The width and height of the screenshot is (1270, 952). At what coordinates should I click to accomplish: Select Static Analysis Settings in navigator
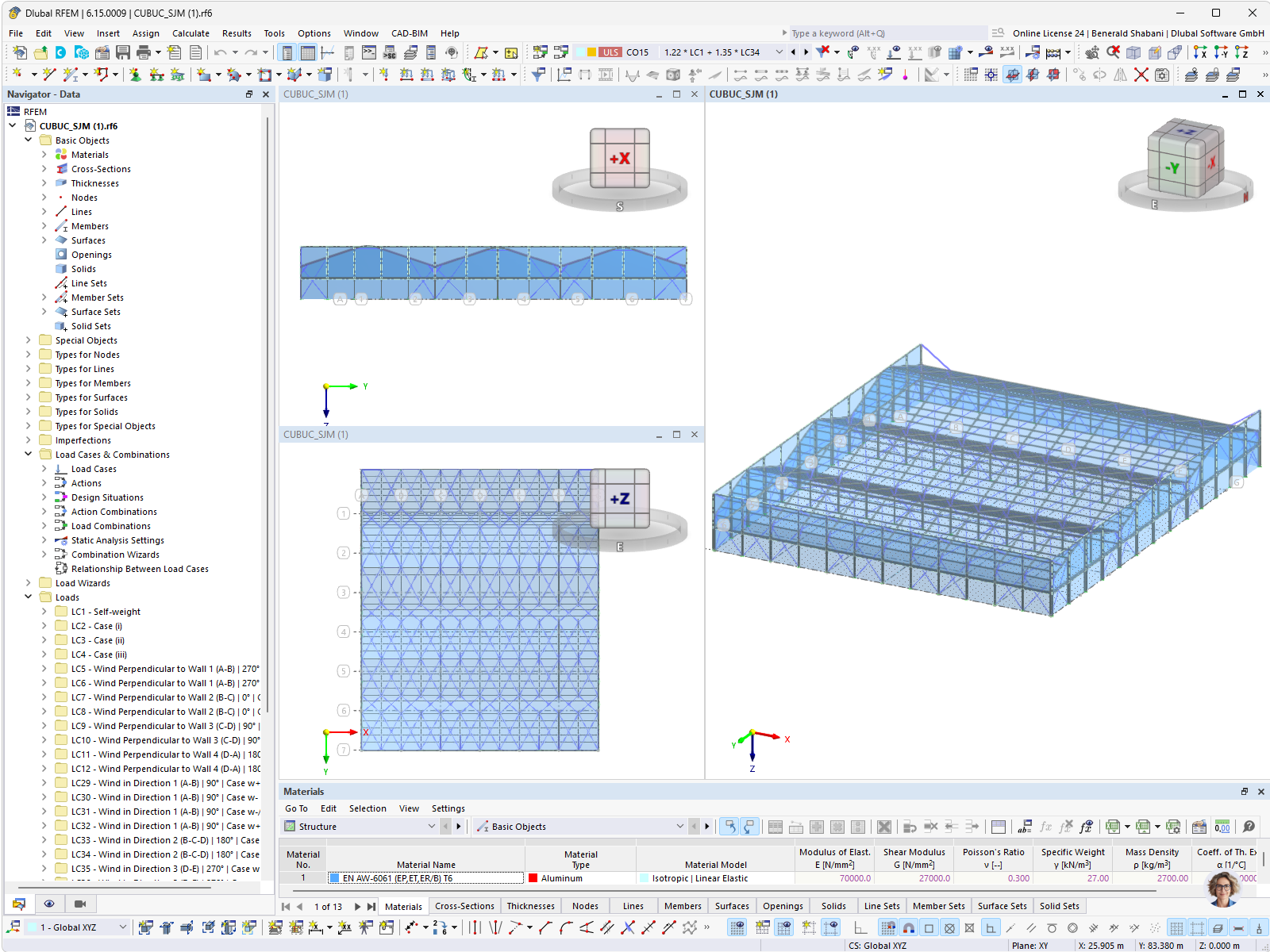point(117,540)
